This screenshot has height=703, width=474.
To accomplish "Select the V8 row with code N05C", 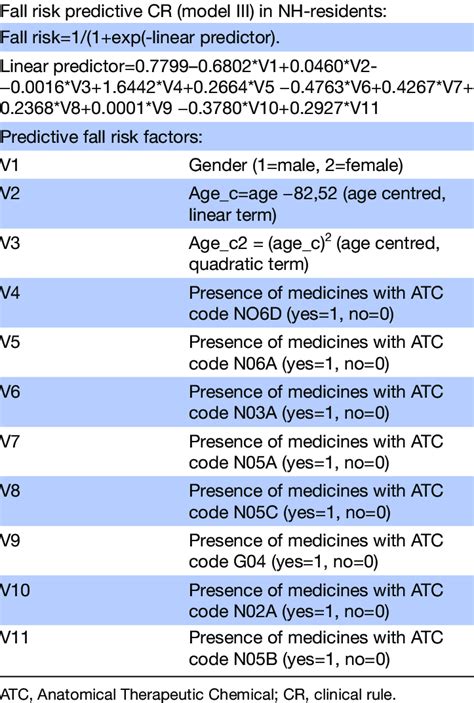I will pos(237,501).
